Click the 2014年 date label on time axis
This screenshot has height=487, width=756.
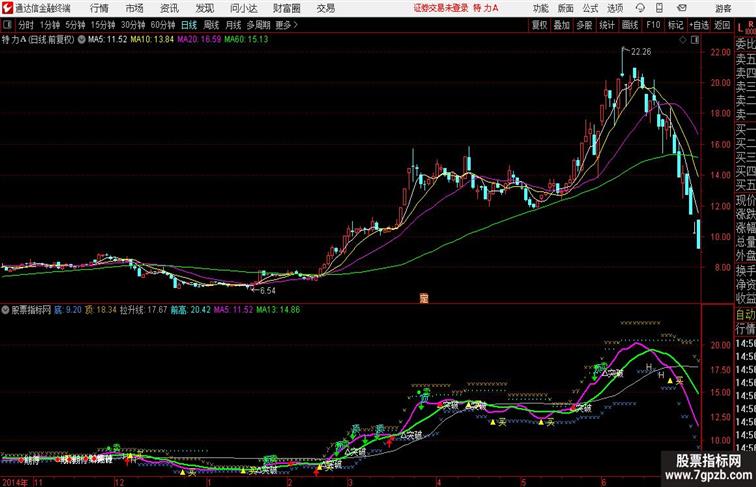[15, 482]
